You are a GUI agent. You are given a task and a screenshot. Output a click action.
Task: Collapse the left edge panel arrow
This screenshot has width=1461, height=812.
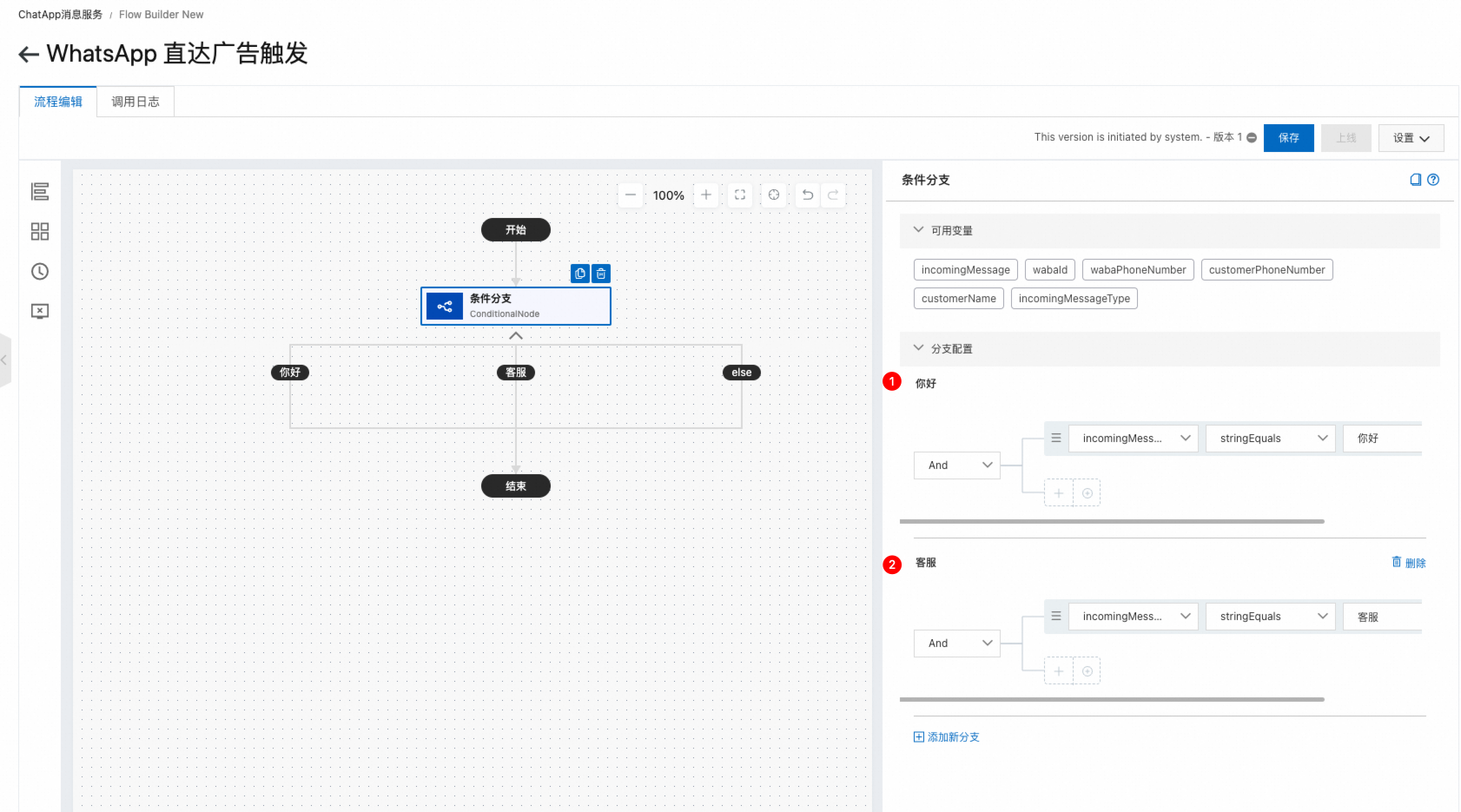[4, 360]
